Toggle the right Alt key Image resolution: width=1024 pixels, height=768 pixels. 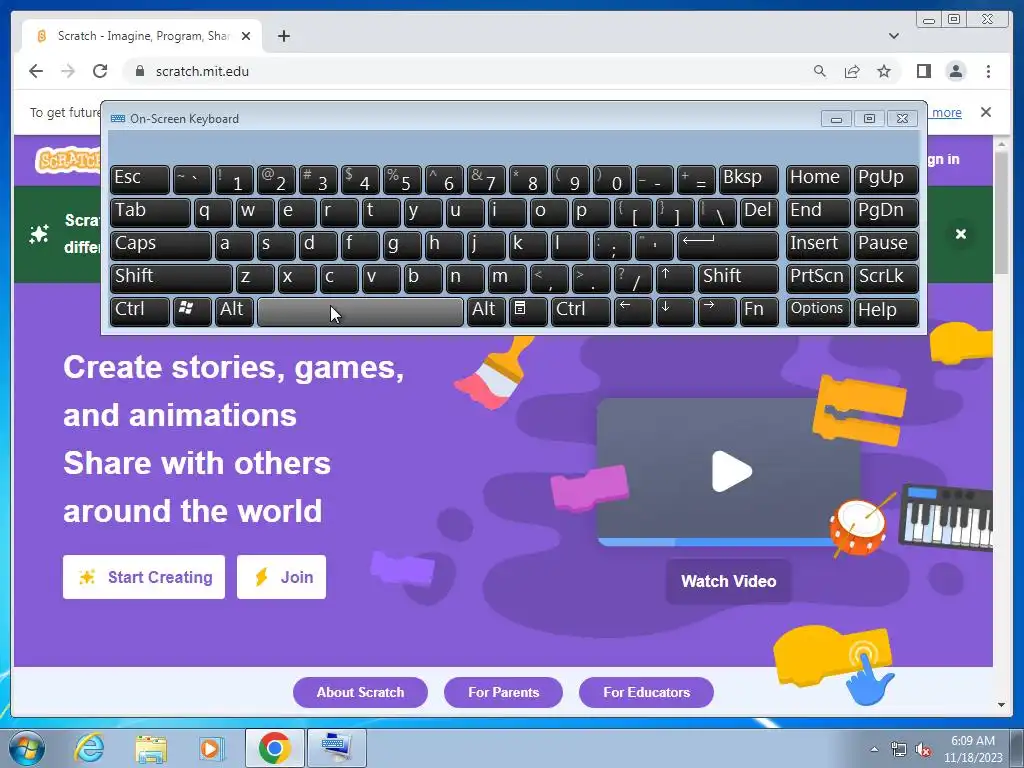click(x=486, y=311)
